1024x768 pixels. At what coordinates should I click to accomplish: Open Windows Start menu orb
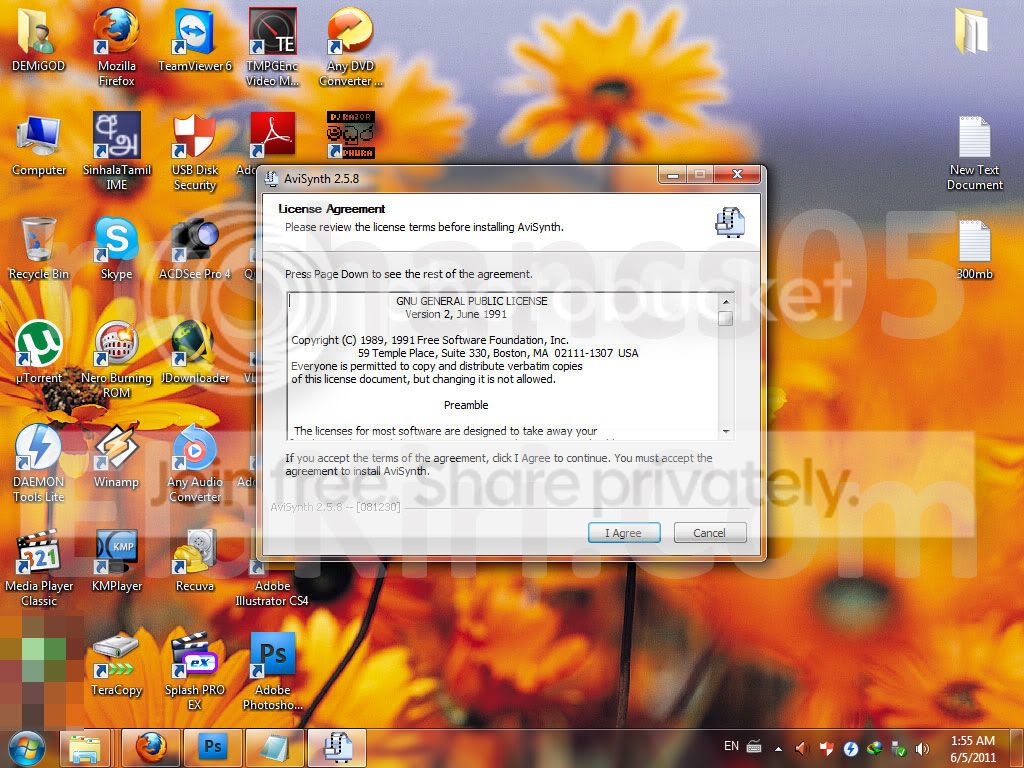coord(26,748)
